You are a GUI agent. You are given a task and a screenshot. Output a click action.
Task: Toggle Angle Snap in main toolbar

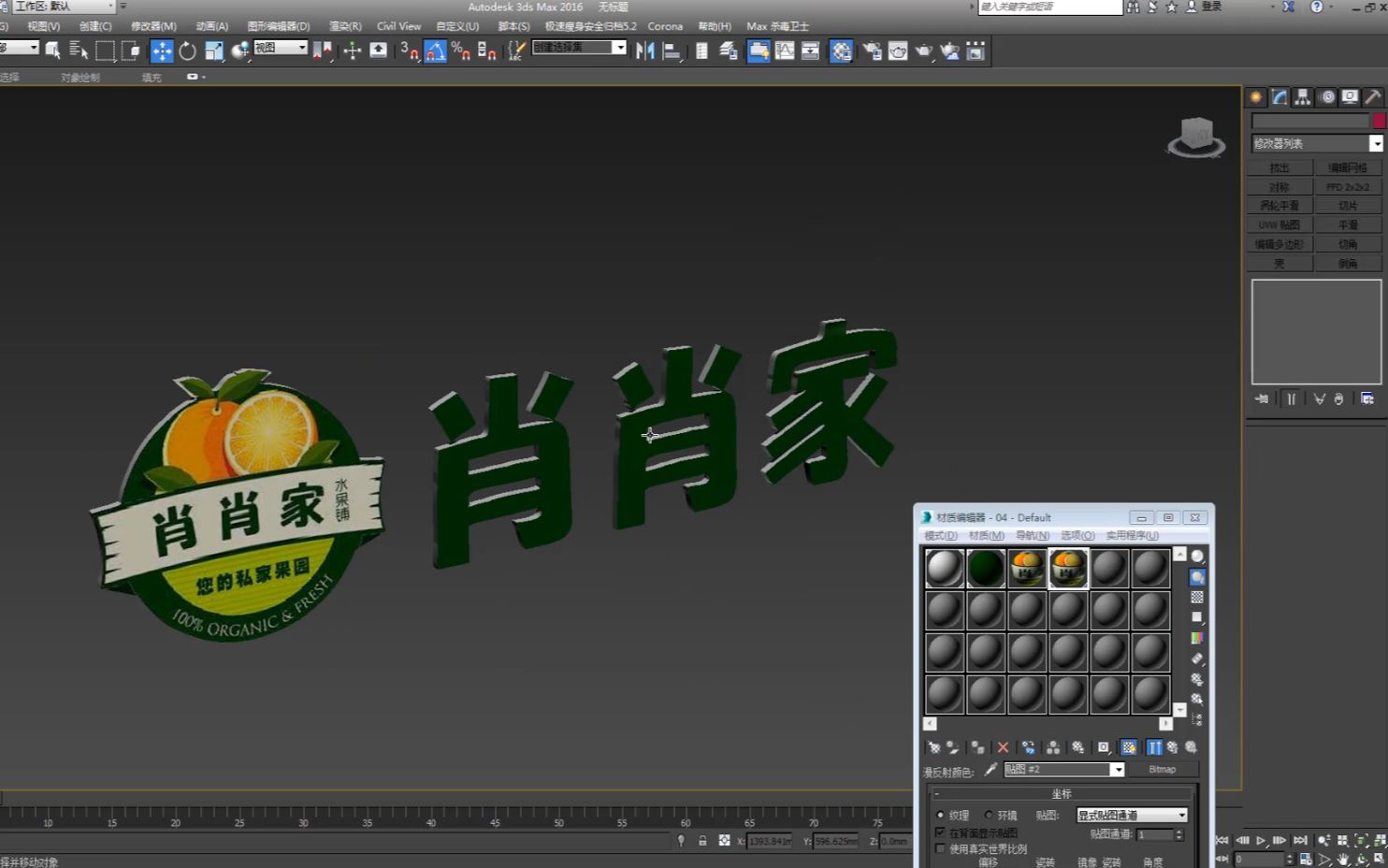[x=436, y=51]
